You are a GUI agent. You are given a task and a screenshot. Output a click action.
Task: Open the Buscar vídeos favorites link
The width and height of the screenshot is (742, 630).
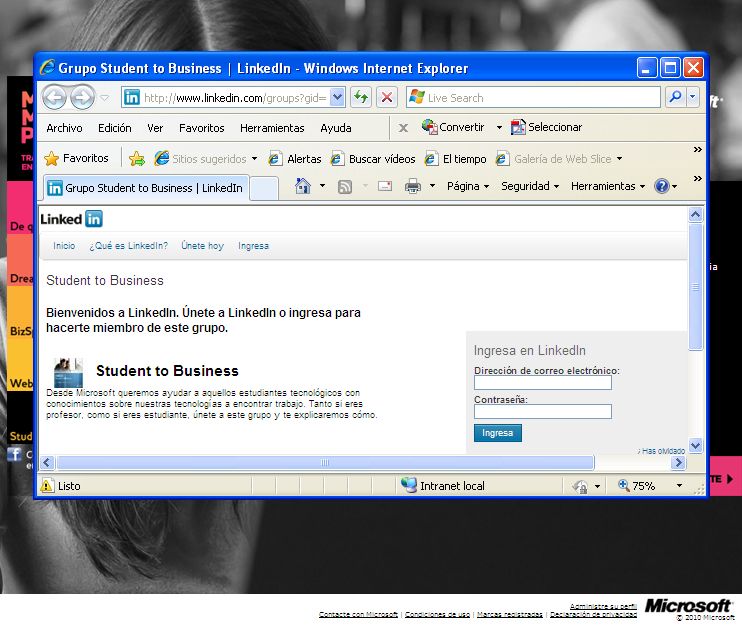pos(373,159)
